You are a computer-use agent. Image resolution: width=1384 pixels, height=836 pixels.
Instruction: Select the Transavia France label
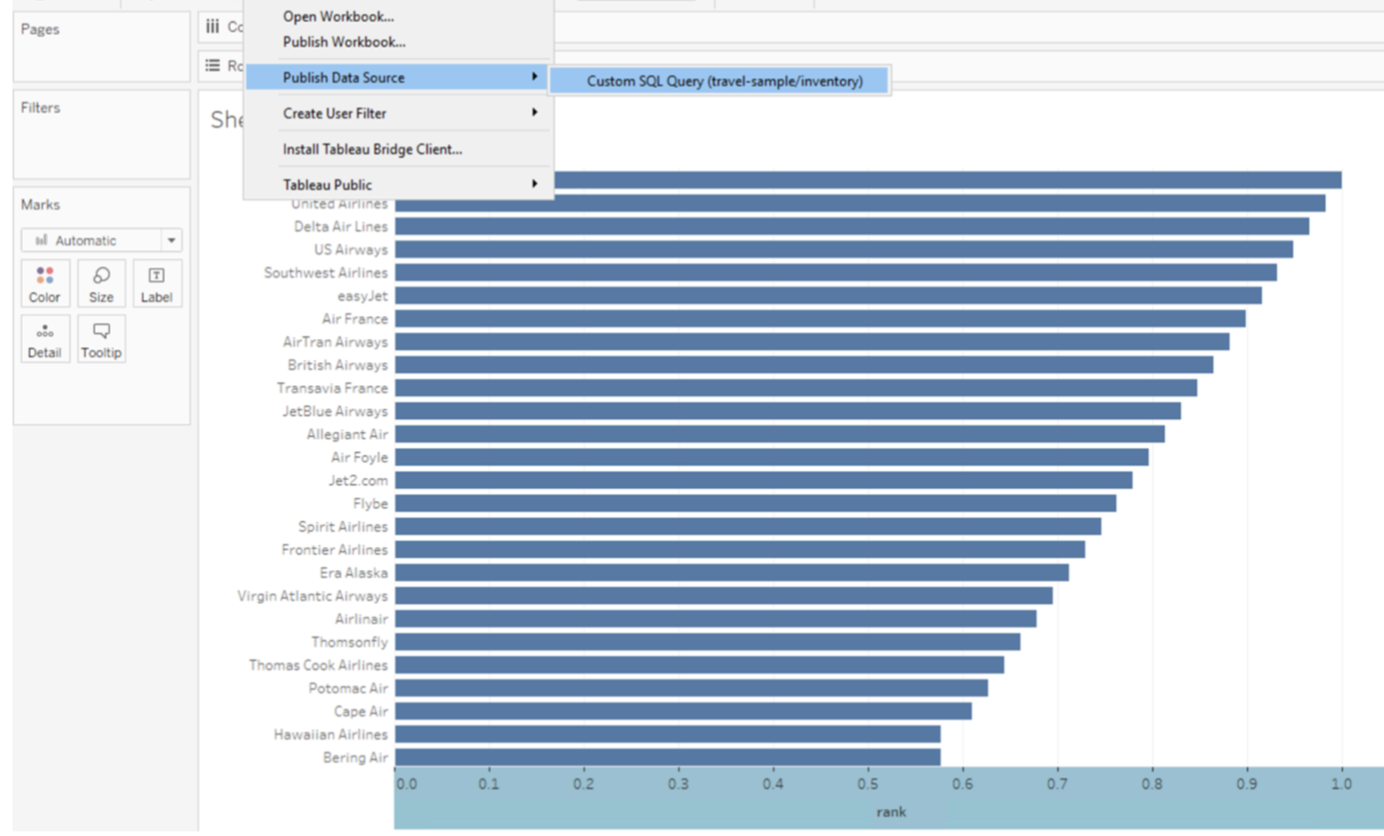pyautogui.click(x=333, y=388)
